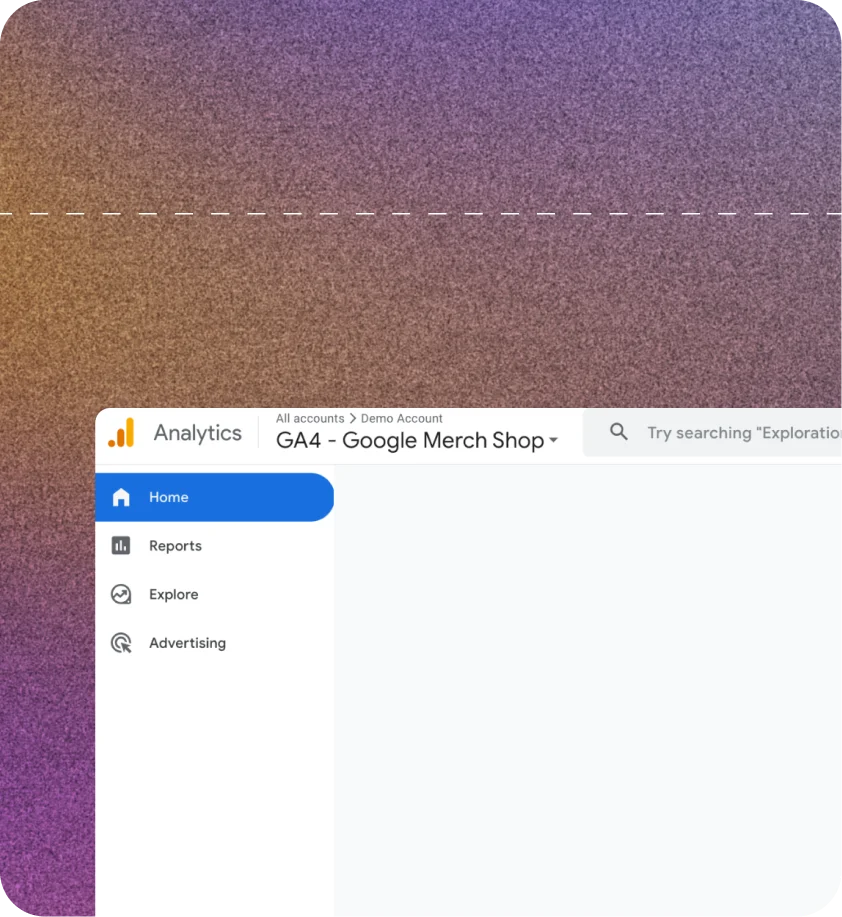Image resolution: width=842 pixels, height=917 pixels.
Task: Open the Reports label in the navigation
Action: 175,546
